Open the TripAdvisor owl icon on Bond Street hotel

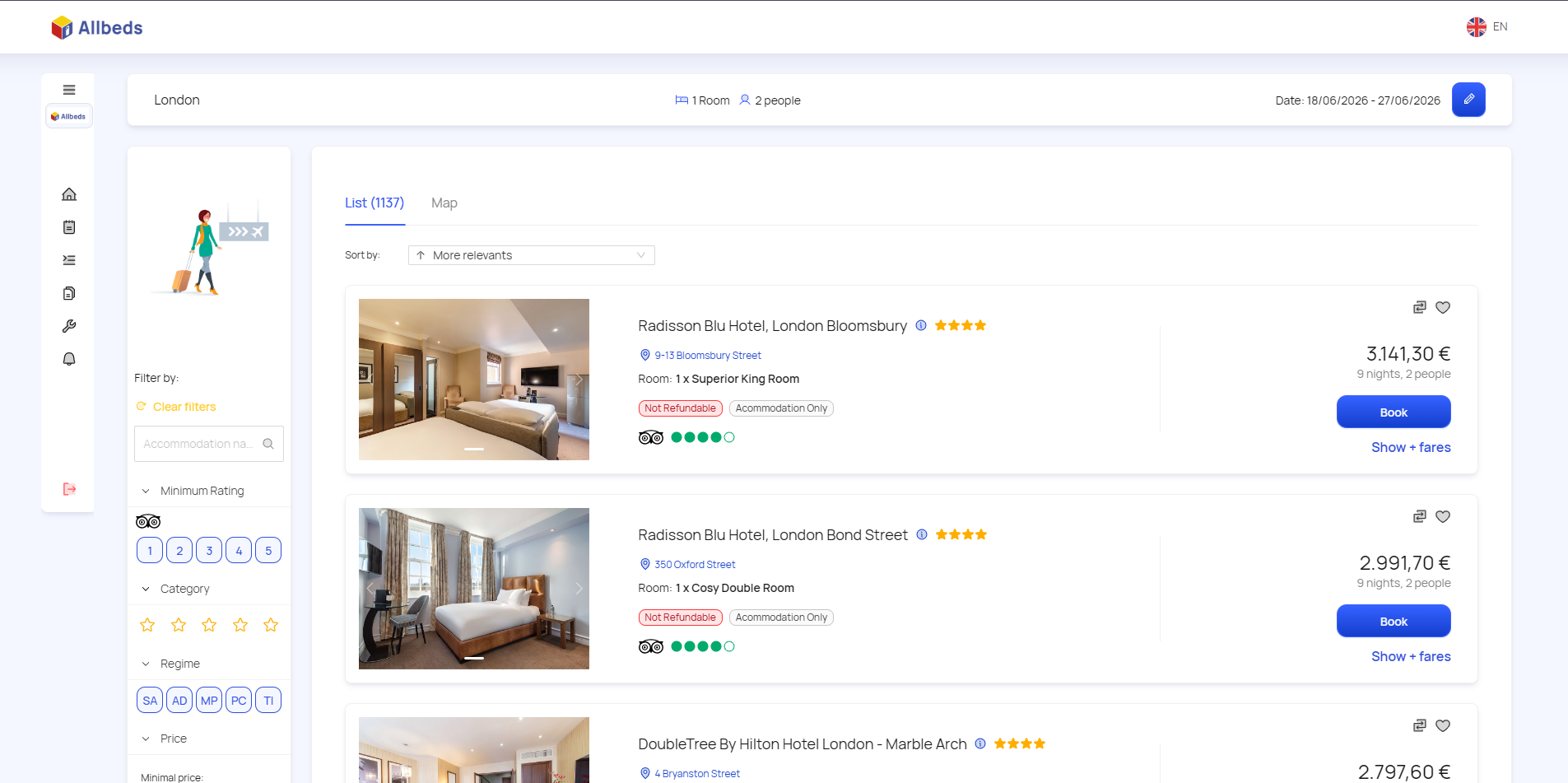tap(650, 646)
